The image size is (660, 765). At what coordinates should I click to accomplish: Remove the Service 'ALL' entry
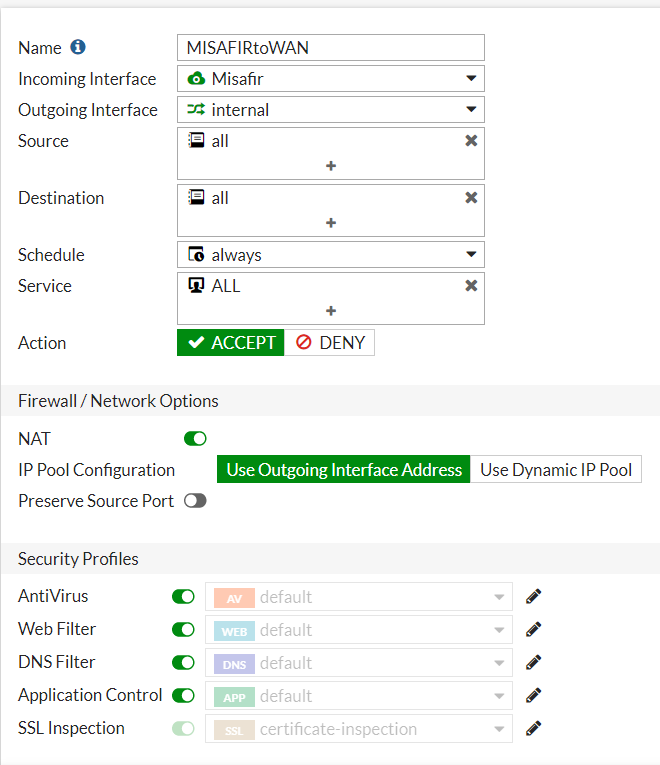(471, 285)
